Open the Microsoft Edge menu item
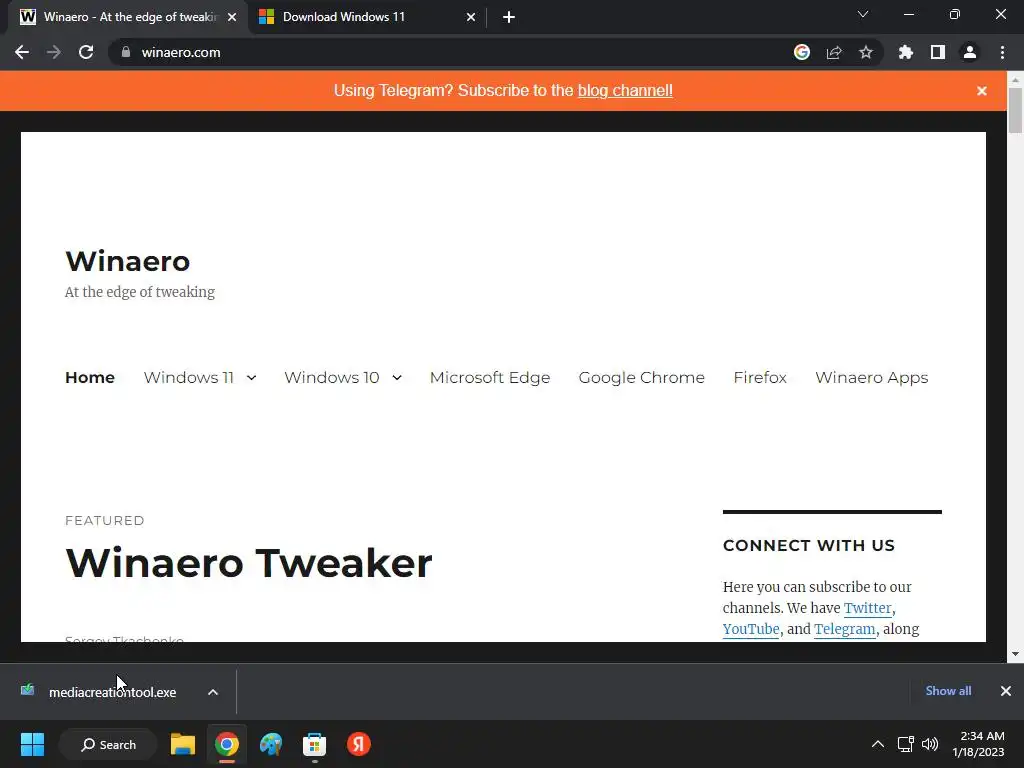 (490, 377)
